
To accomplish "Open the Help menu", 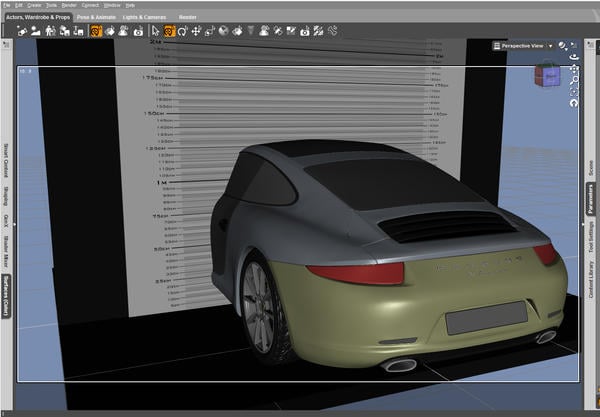I will (130, 5).
